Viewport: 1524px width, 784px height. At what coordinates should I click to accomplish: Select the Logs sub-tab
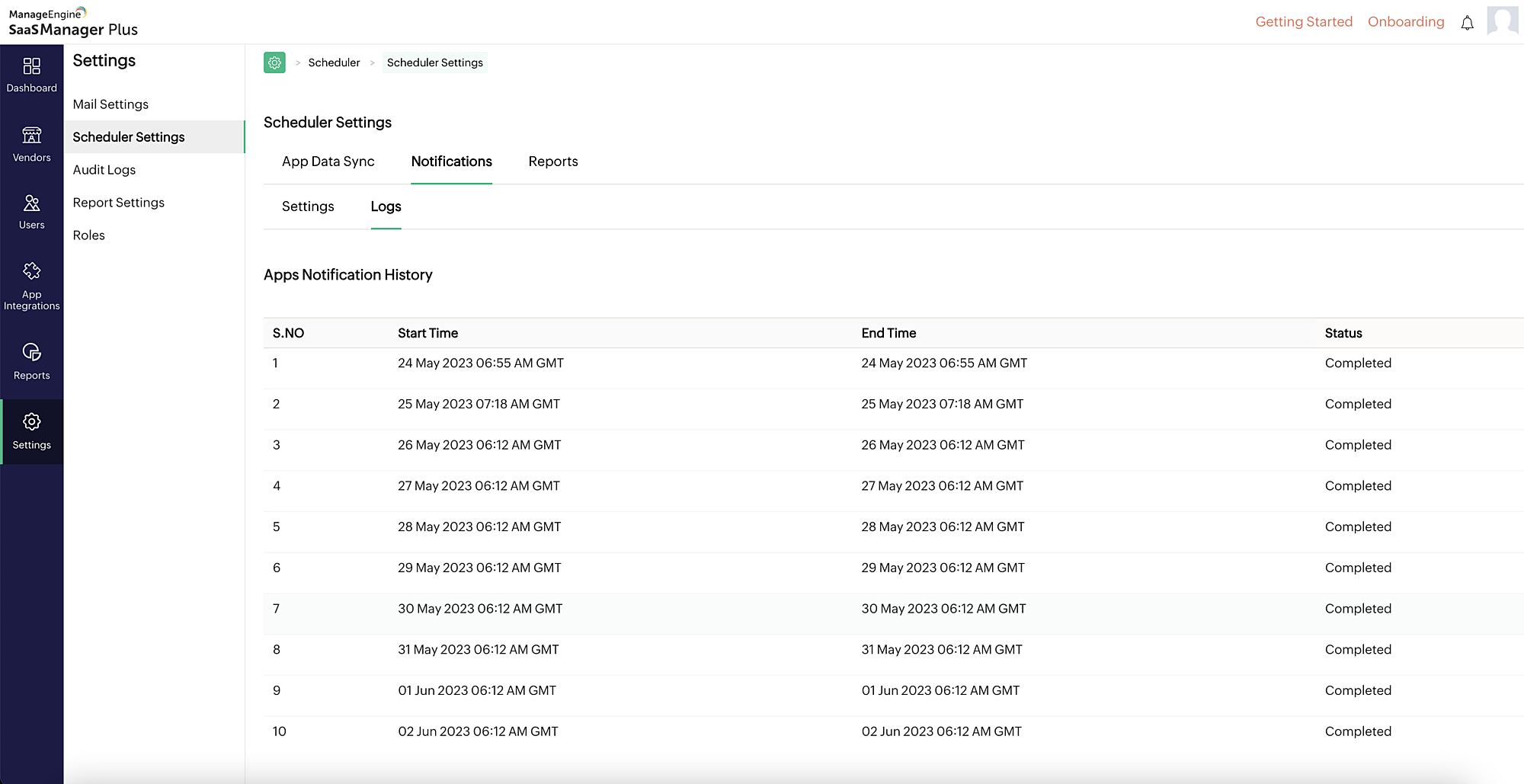pos(386,206)
